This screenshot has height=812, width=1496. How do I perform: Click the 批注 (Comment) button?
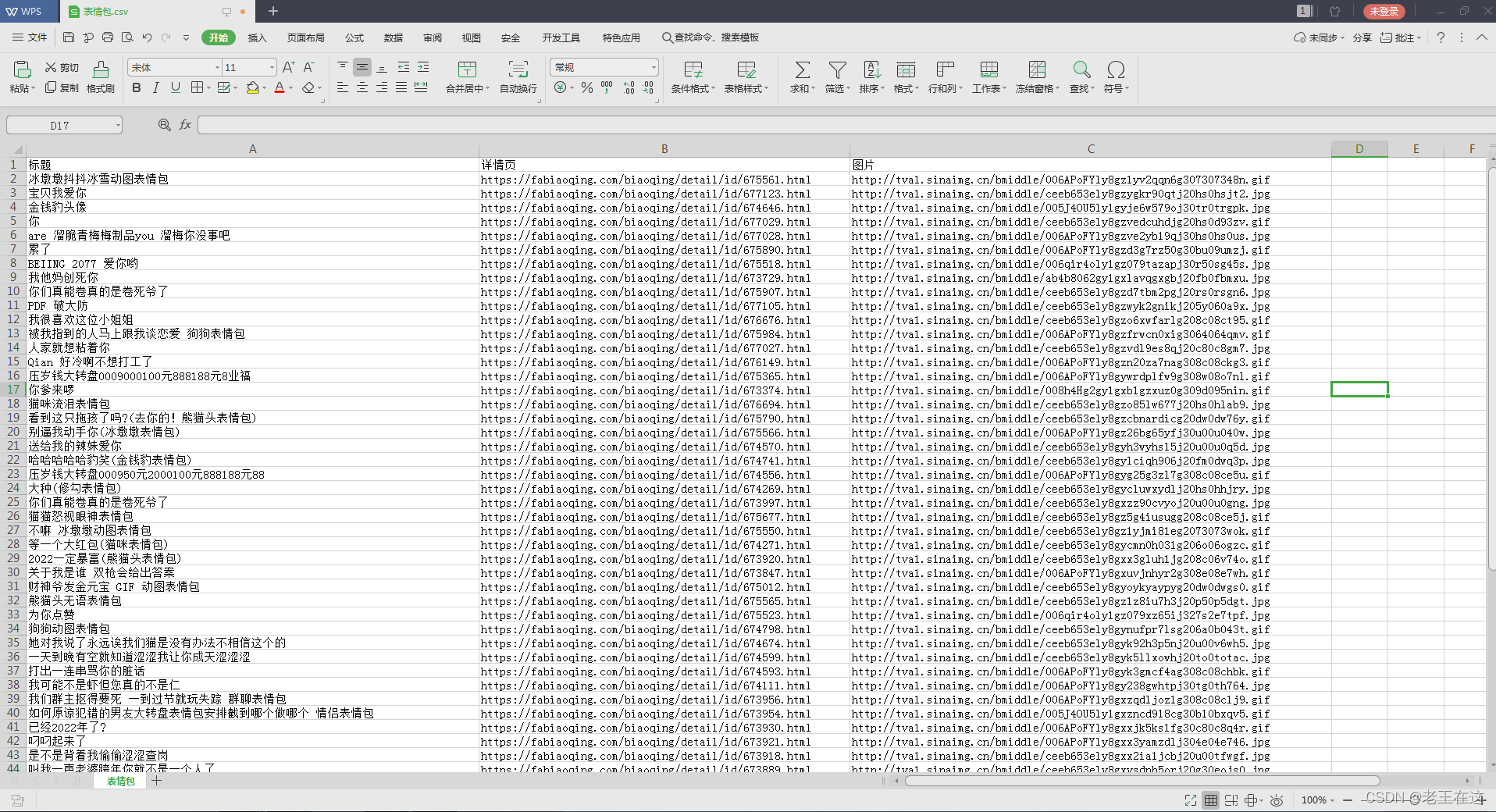coord(1401,37)
